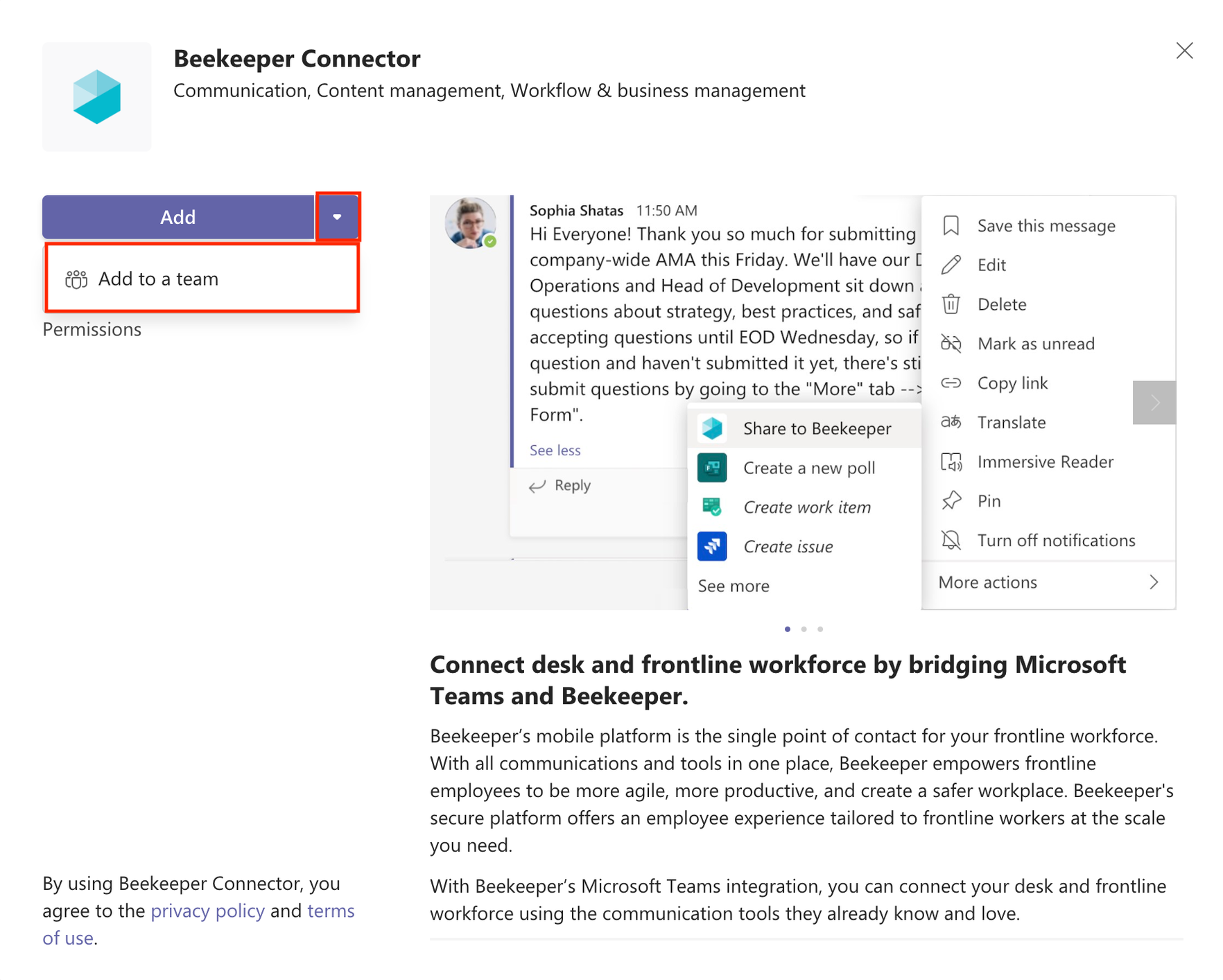Image resolution: width=1223 pixels, height=980 pixels.
Task: Close the Beekeeper Connector dialog
Action: coord(1184,51)
